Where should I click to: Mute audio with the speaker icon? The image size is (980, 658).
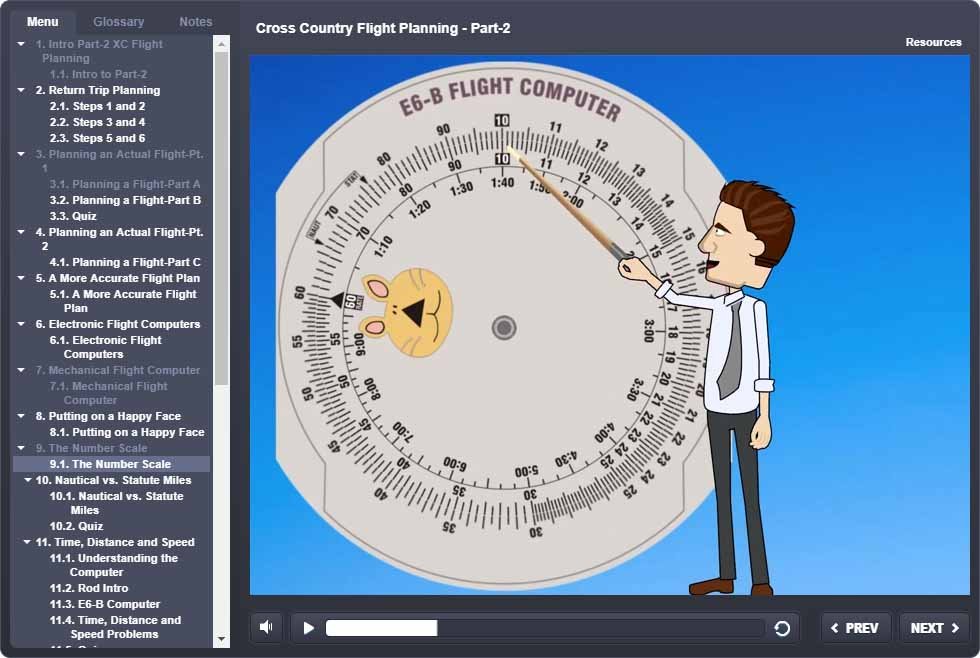click(266, 627)
